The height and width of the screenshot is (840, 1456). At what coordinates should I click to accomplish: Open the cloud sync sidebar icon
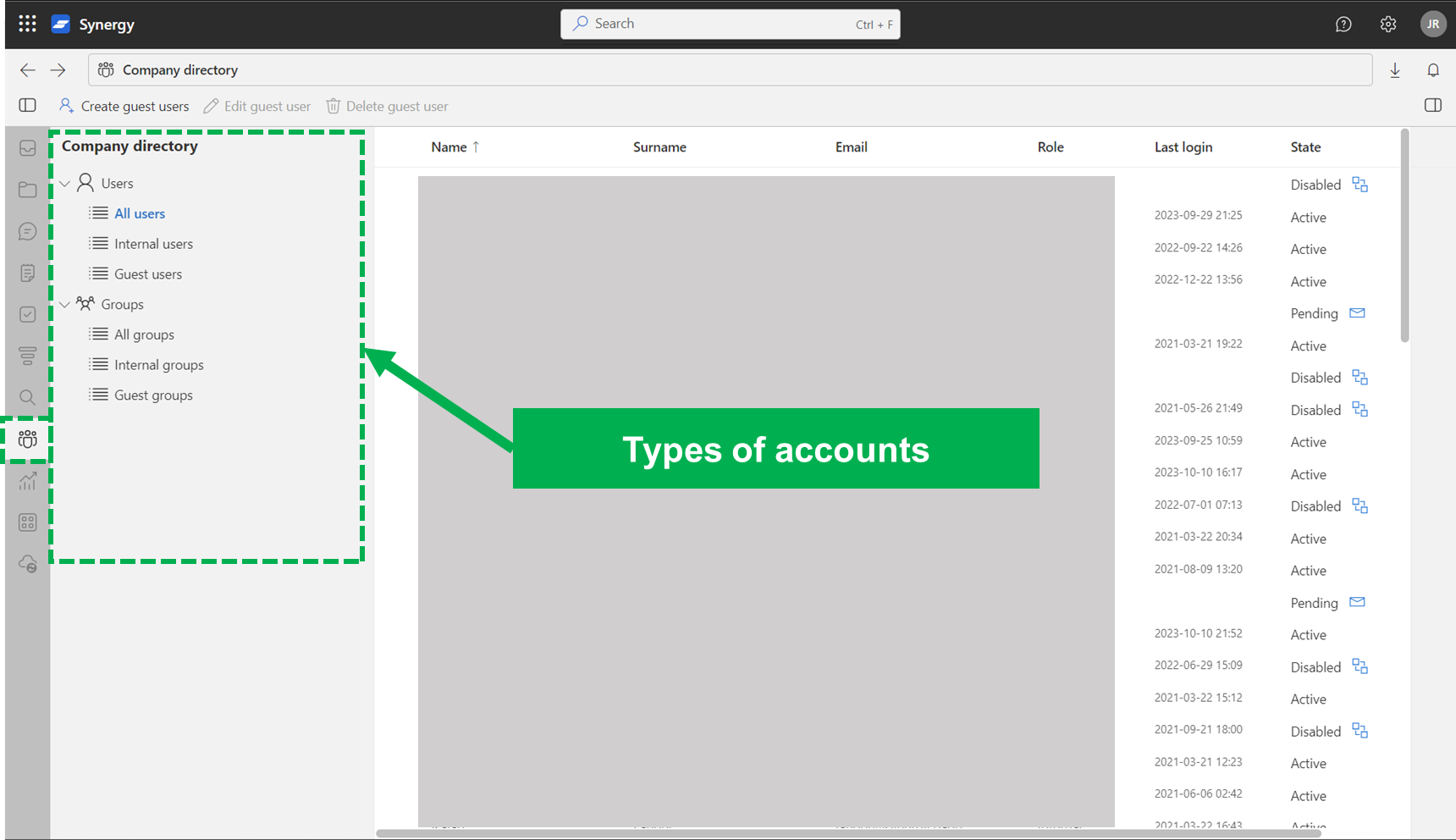(x=27, y=564)
